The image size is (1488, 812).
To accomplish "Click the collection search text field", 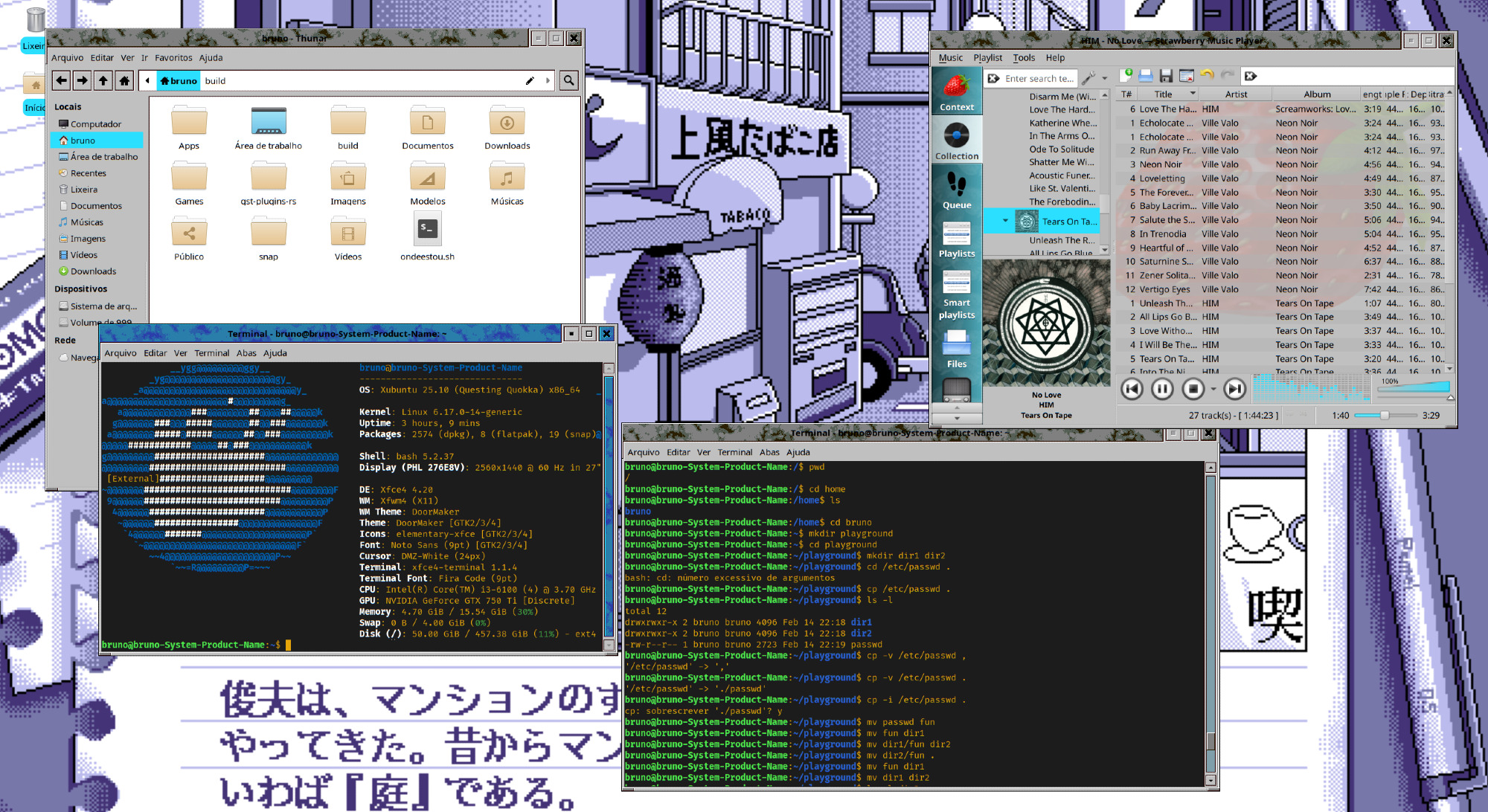I will pos(1039,78).
